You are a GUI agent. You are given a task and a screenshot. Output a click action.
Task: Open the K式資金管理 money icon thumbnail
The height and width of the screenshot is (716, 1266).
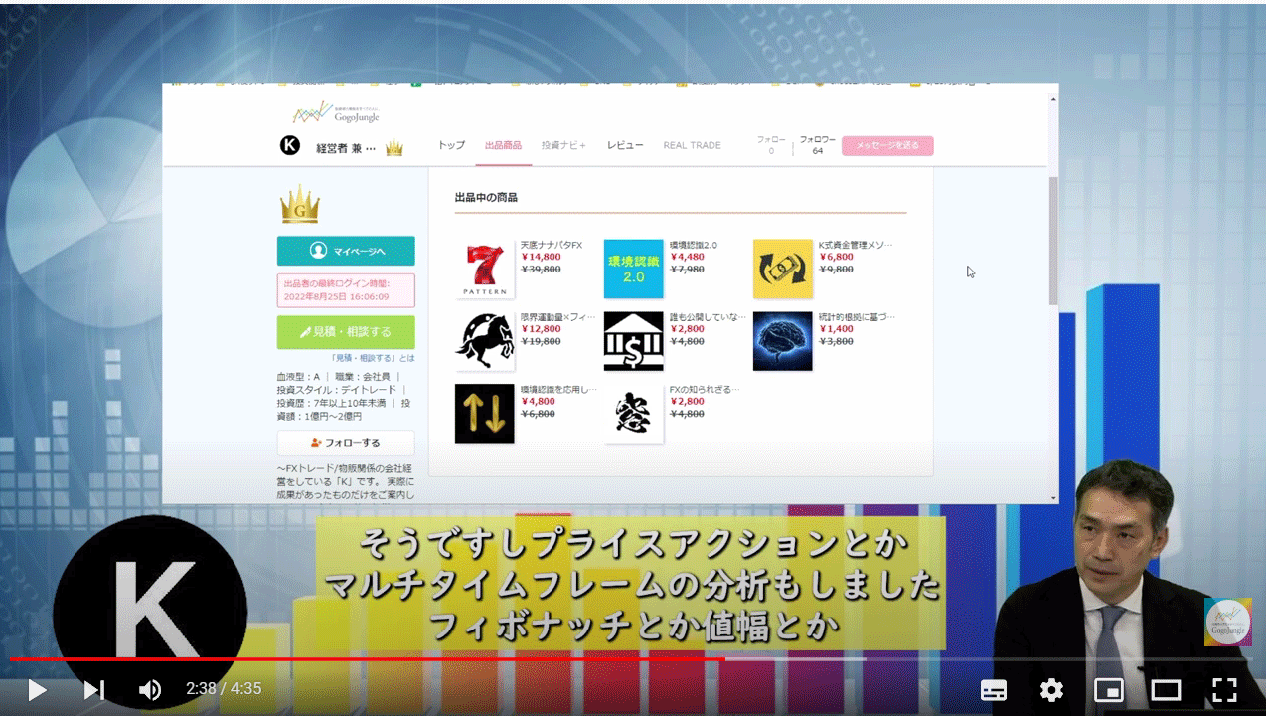pyautogui.click(x=783, y=269)
